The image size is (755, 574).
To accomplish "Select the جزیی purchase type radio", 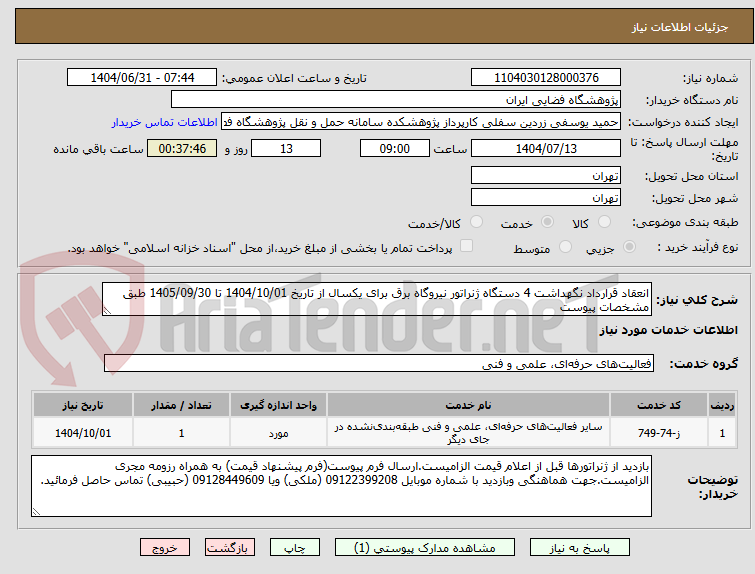I will pyautogui.click(x=629, y=247).
